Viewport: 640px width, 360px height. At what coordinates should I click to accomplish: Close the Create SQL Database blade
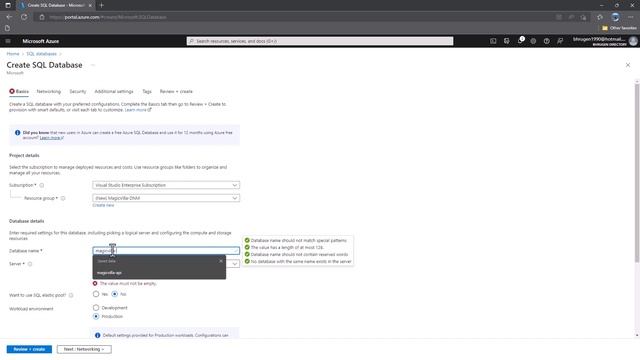click(x=628, y=65)
